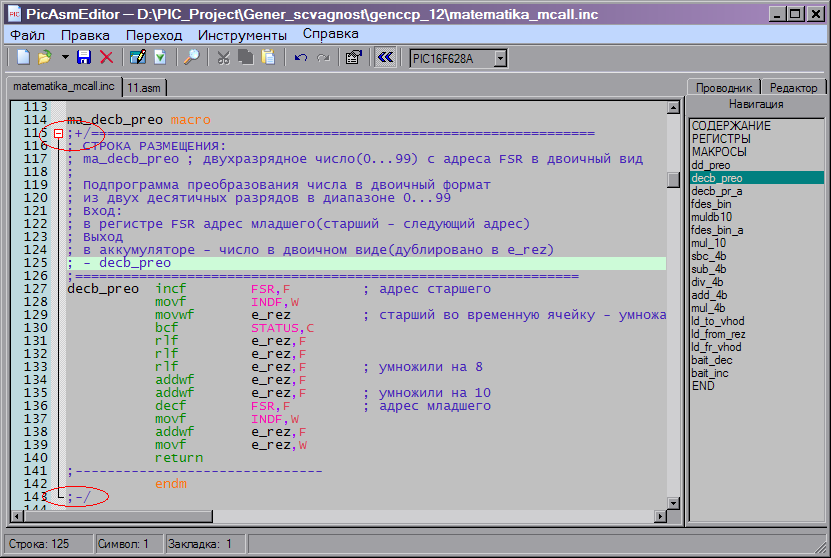Select mul_10 in navigation list
The height and width of the screenshot is (558, 831).
point(756,243)
